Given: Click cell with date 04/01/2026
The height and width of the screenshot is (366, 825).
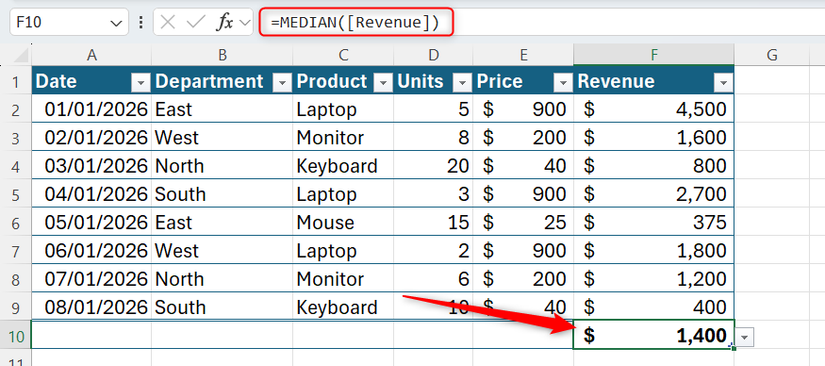Looking at the screenshot, I should (x=92, y=194).
